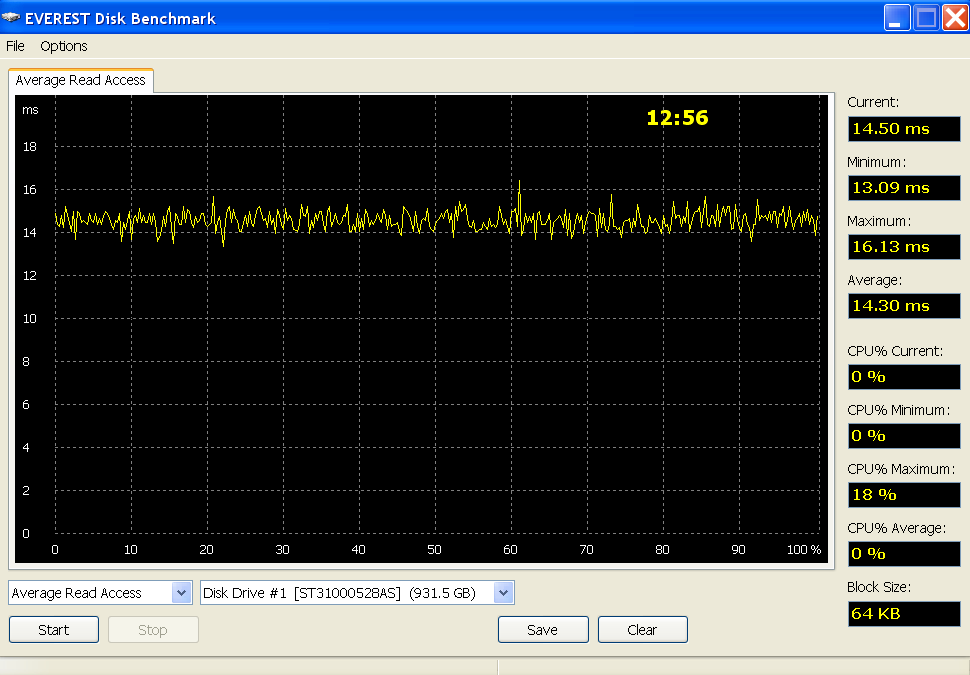Click the Maximum value field showing 16.13 ms
970x675 pixels.
coord(903,247)
